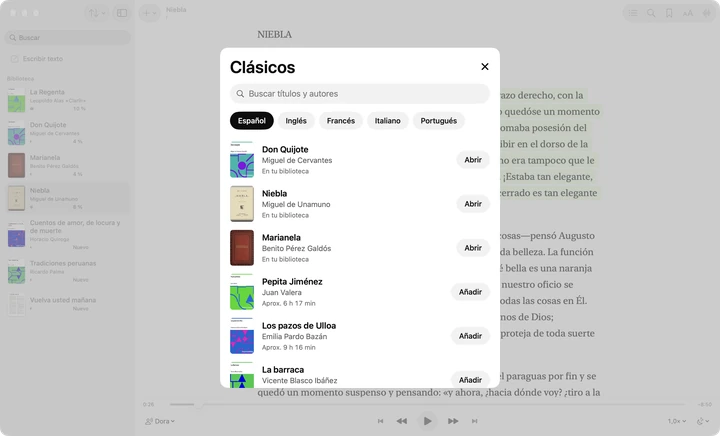Image resolution: width=720 pixels, height=436 pixels.
Task: Open the 1,0x playback speed dropdown
Action: pyautogui.click(x=677, y=421)
